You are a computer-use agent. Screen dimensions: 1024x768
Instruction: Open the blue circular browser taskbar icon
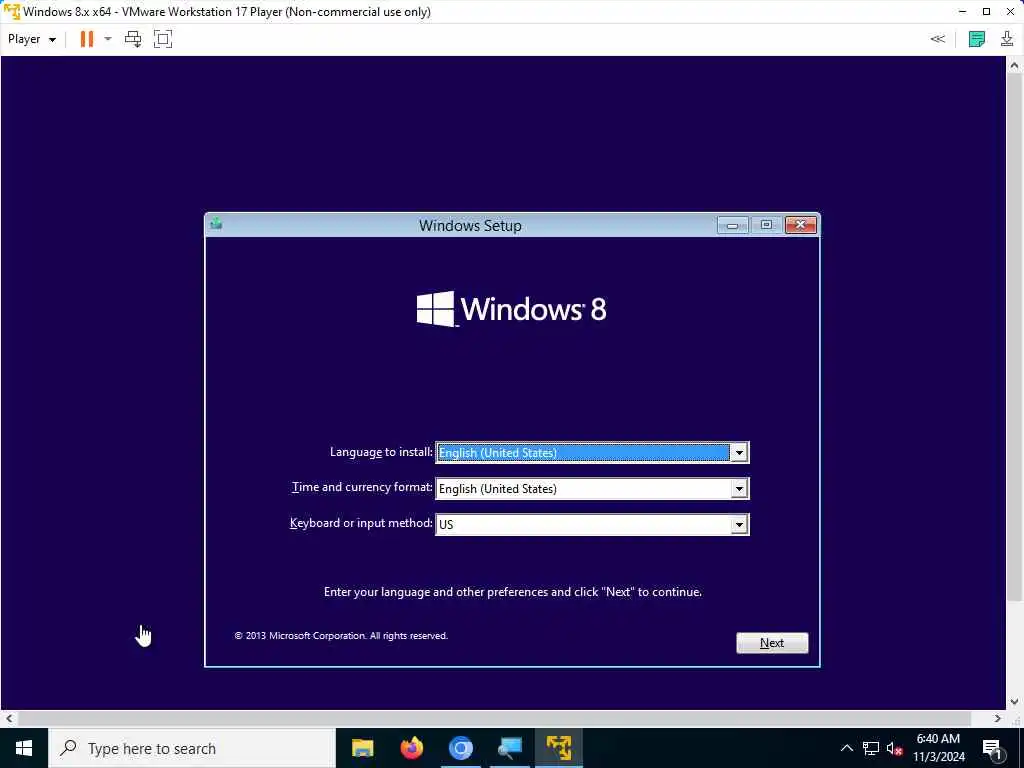point(460,748)
